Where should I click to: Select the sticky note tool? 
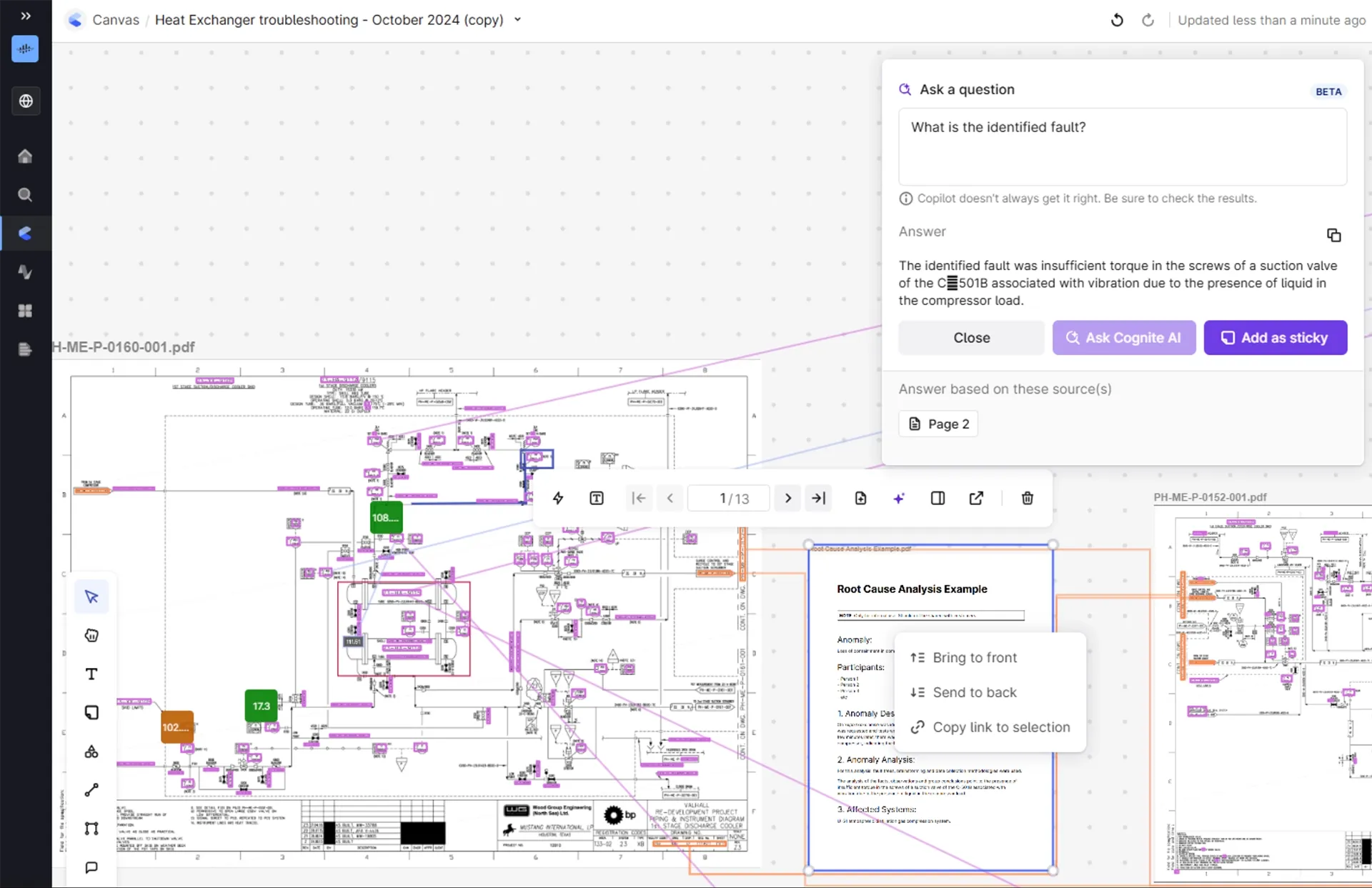(x=91, y=713)
